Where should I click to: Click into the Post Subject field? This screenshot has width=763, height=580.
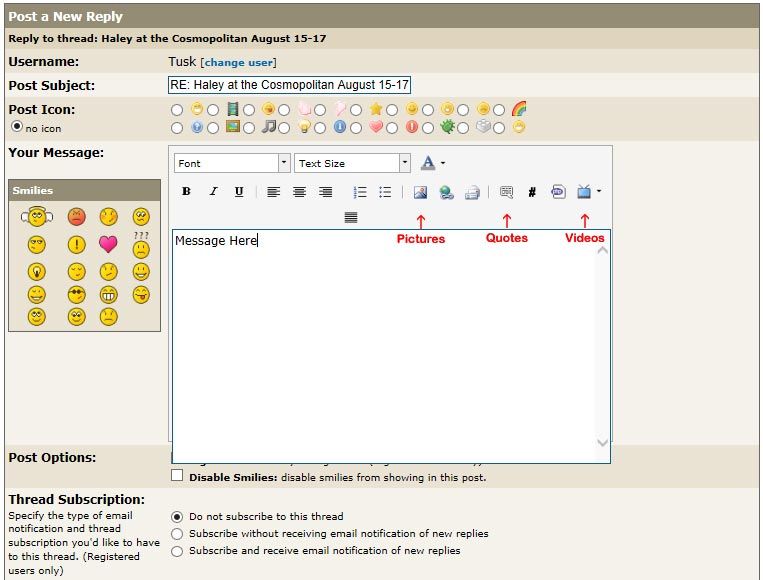[289, 85]
